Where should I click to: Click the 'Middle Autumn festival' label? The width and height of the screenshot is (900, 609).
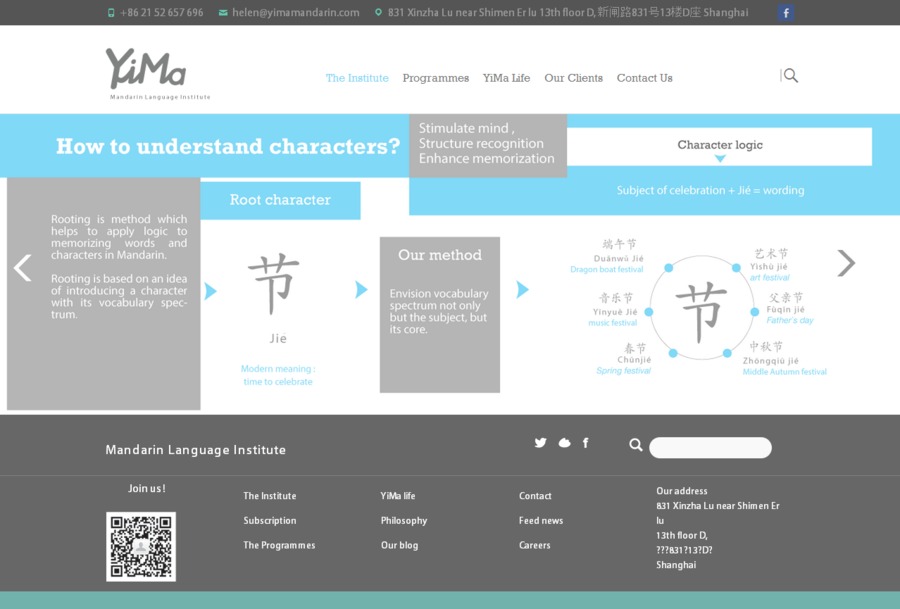(785, 372)
